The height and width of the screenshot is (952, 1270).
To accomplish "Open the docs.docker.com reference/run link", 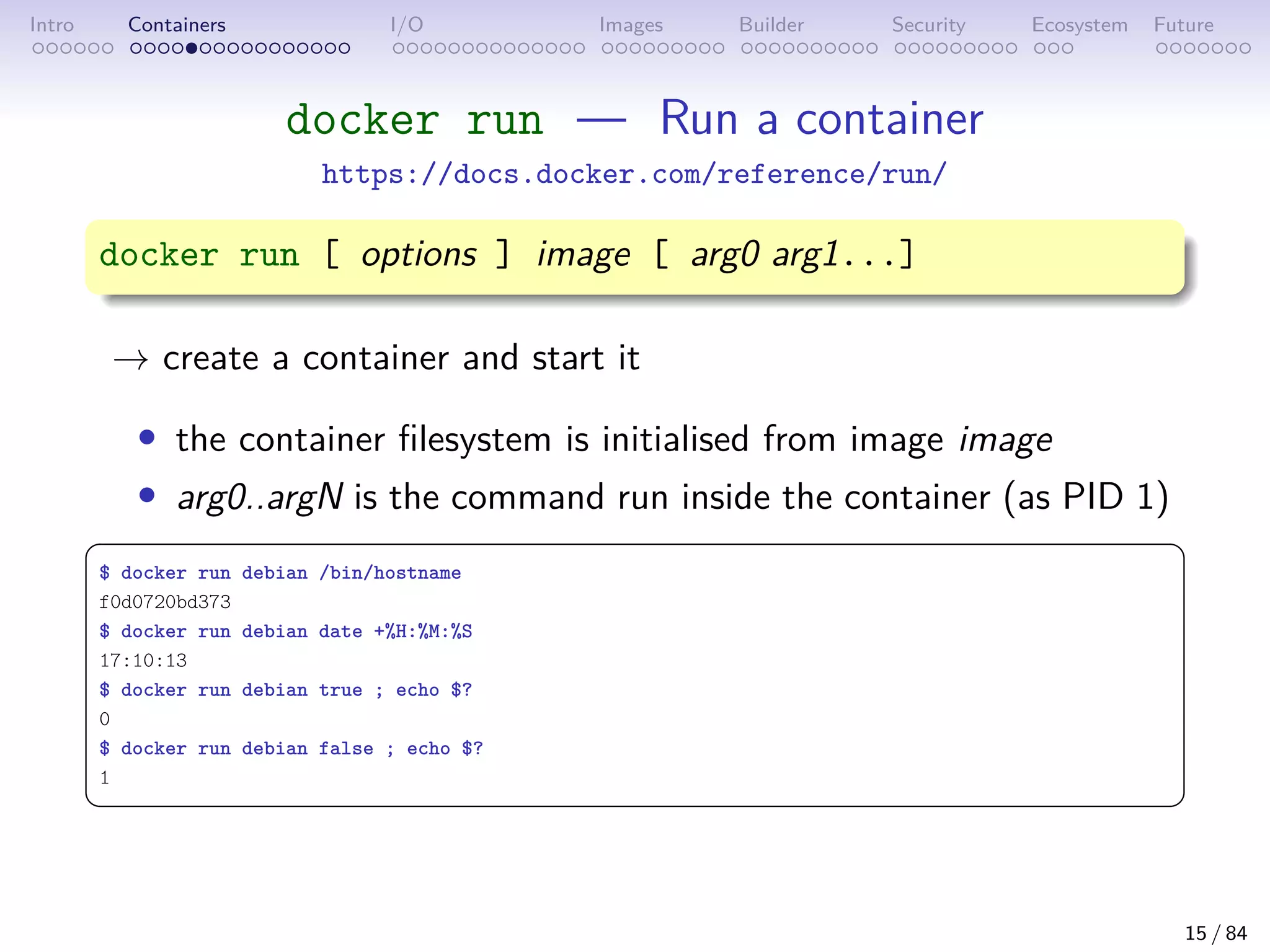I will [x=634, y=174].
